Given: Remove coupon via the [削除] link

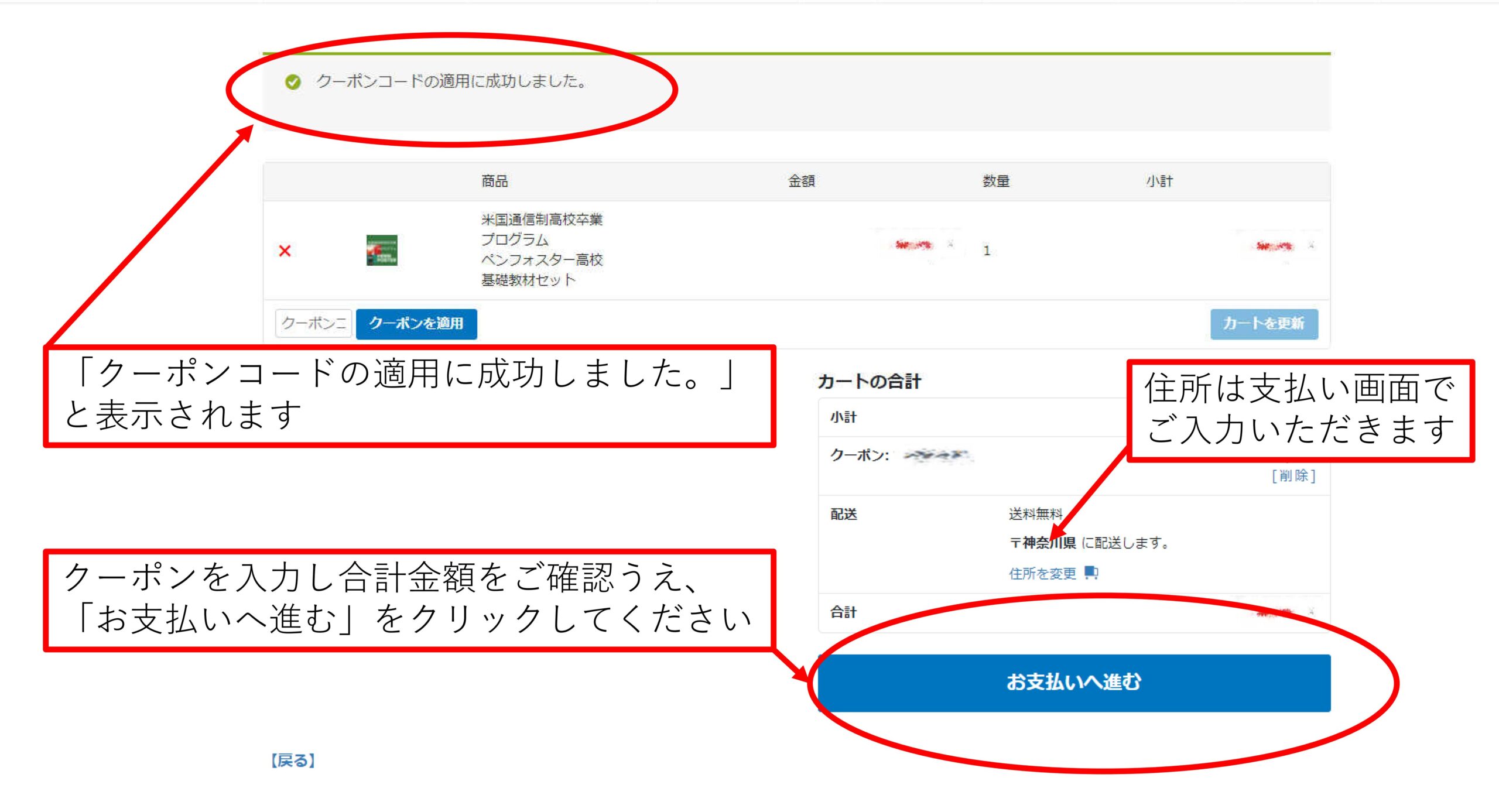Looking at the screenshot, I should [1293, 475].
